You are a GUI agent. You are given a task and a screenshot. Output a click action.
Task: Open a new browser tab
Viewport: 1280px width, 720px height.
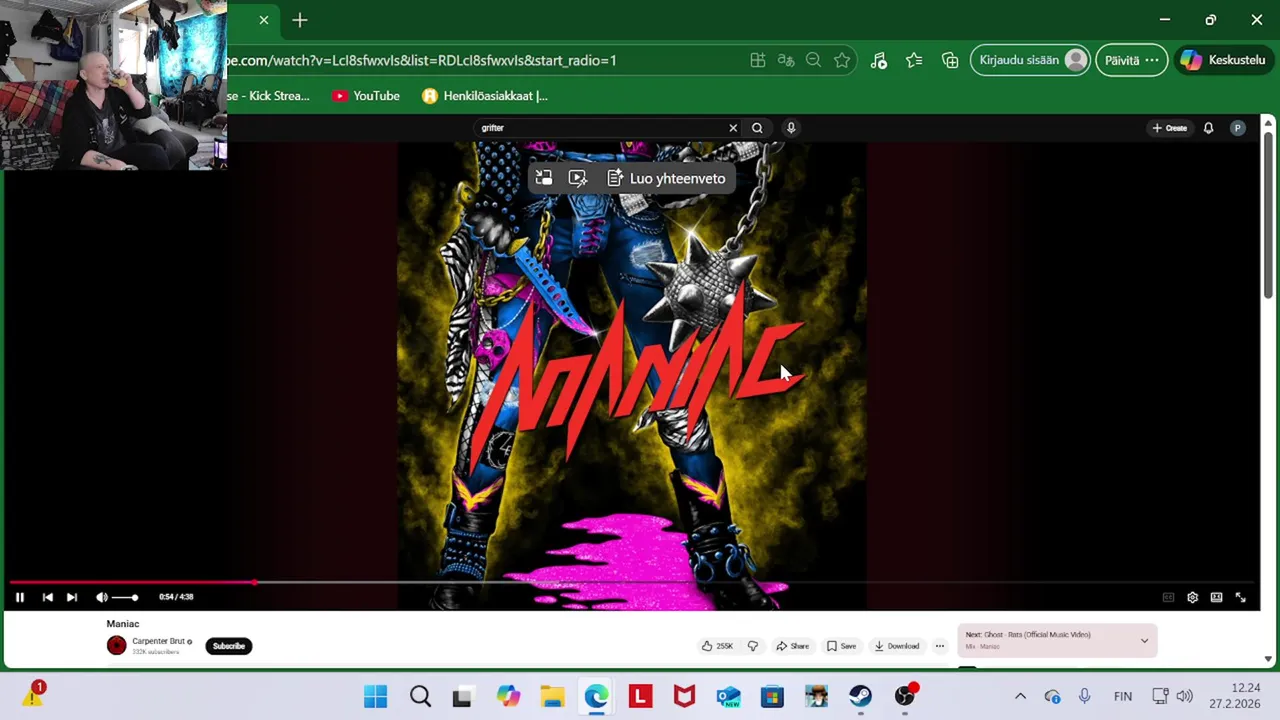(300, 20)
